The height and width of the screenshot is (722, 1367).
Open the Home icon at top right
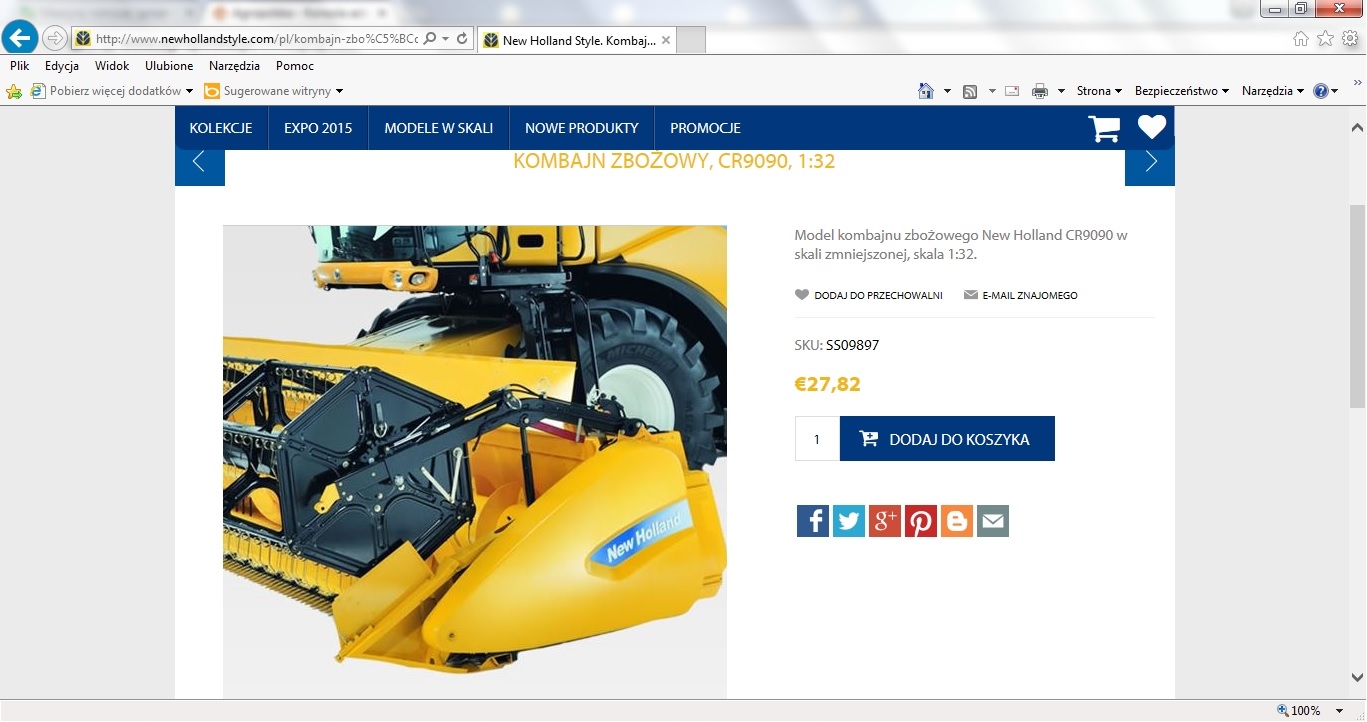coord(1300,39)
